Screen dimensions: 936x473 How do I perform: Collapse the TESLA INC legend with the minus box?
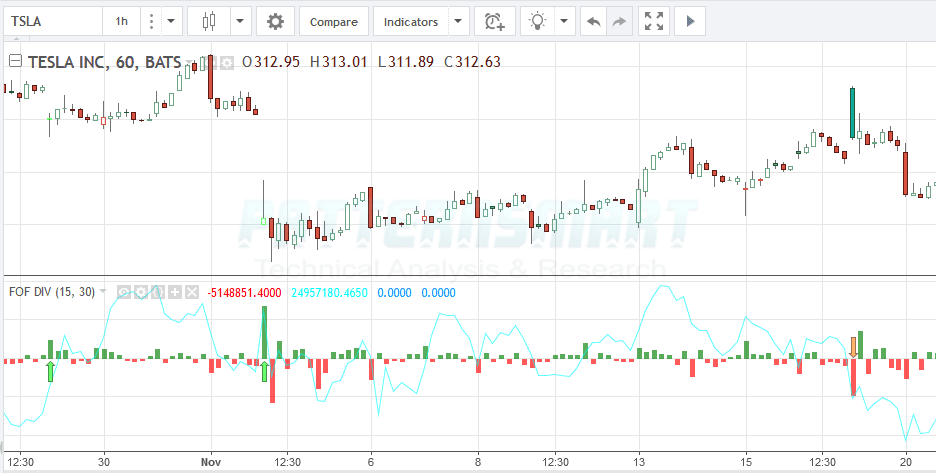(x=16, y=61)
